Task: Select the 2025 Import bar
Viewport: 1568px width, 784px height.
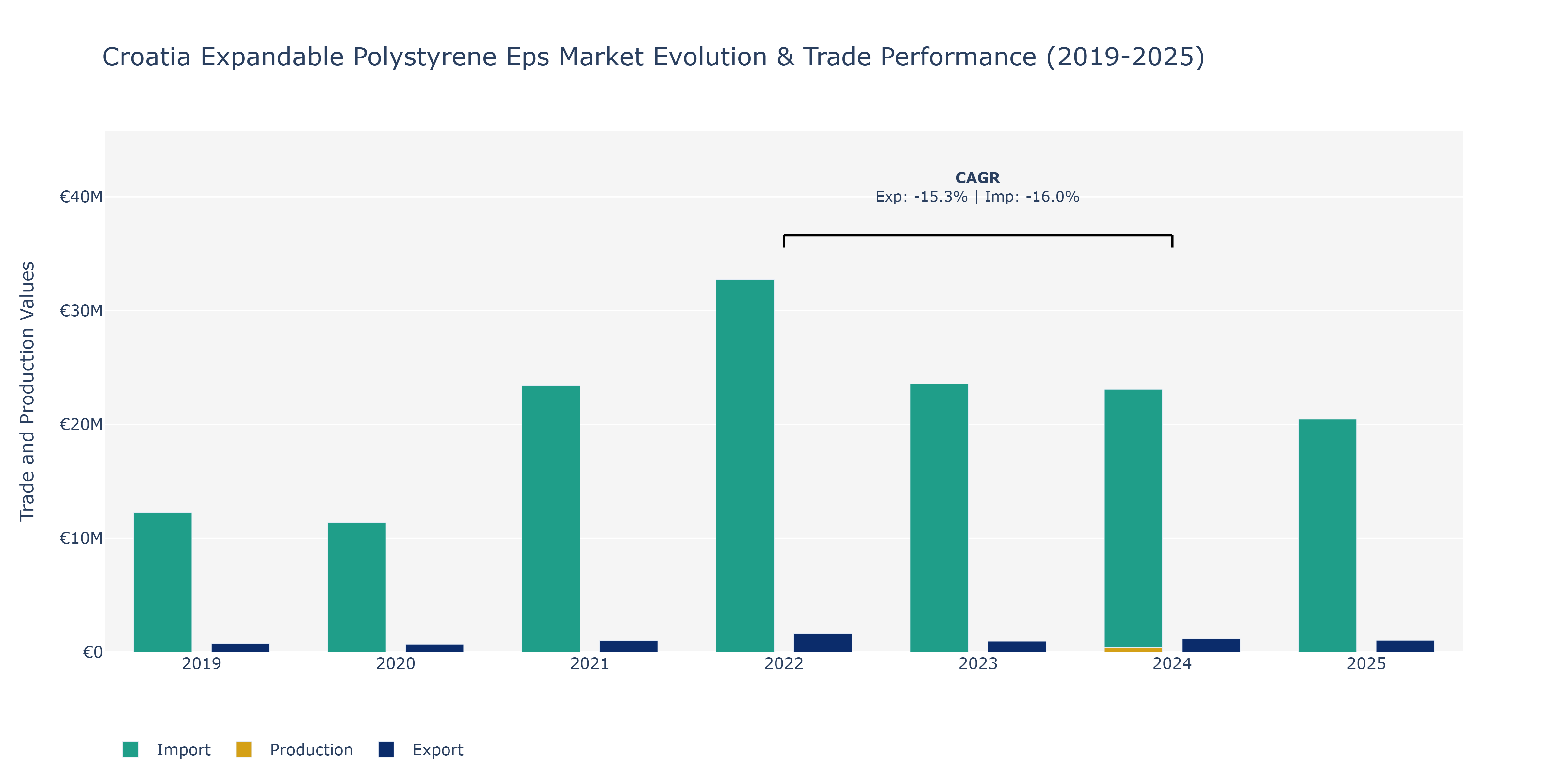Action: pos(1328,536)
